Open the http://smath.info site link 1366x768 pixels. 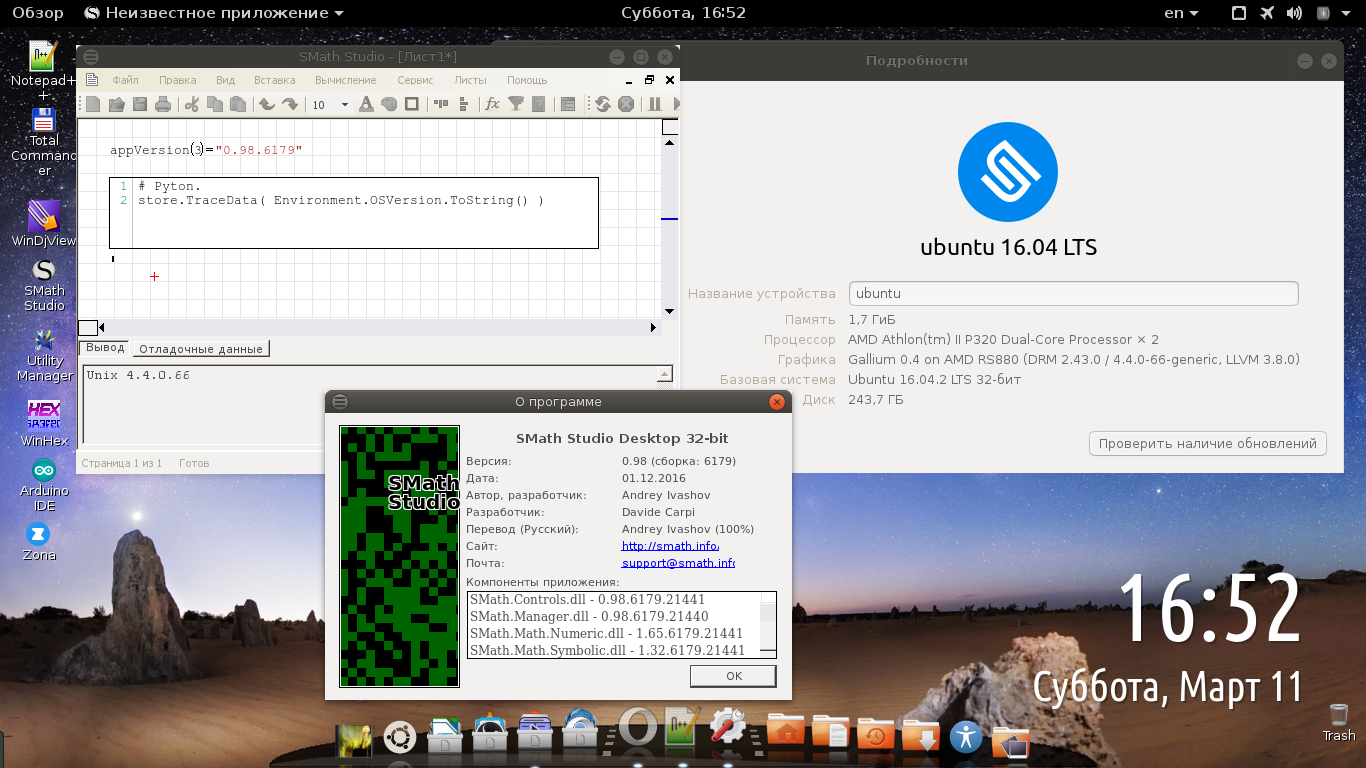[x=669, y=546]
